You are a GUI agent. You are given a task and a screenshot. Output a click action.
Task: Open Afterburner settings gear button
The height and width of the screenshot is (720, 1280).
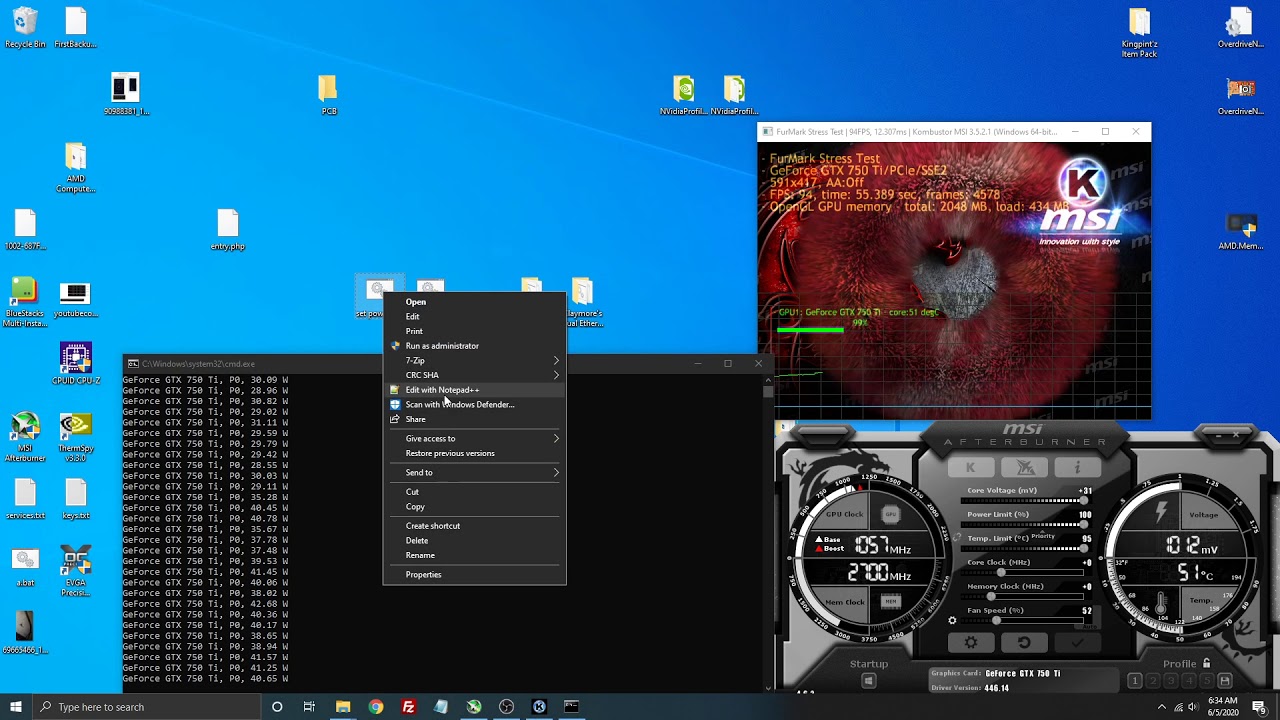coord(970,642)
